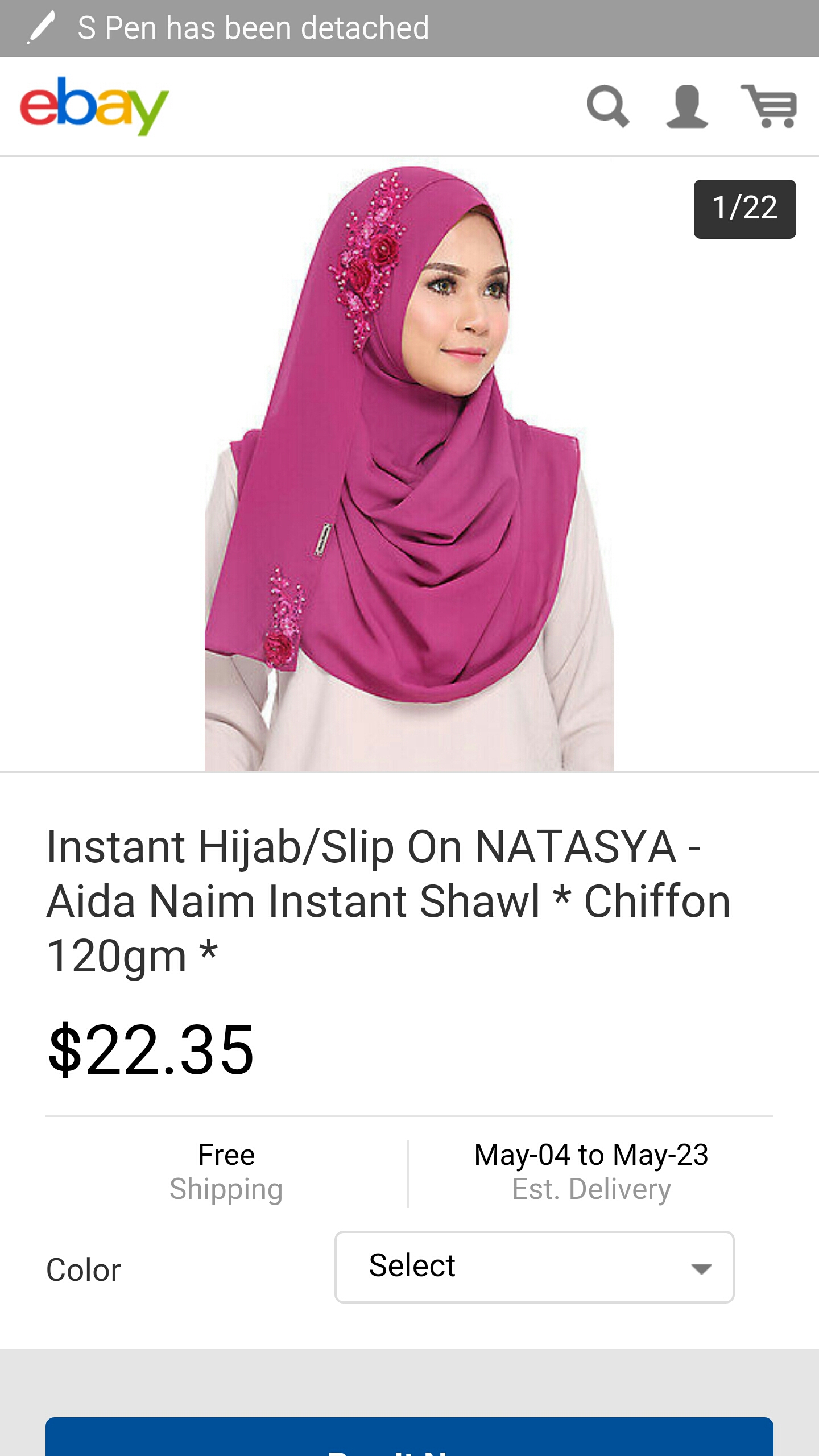Image resolution: width=819 pixels, height=1456 pixels.
Task: Tap the $22.35 price
Action: tap(151, 1050)
